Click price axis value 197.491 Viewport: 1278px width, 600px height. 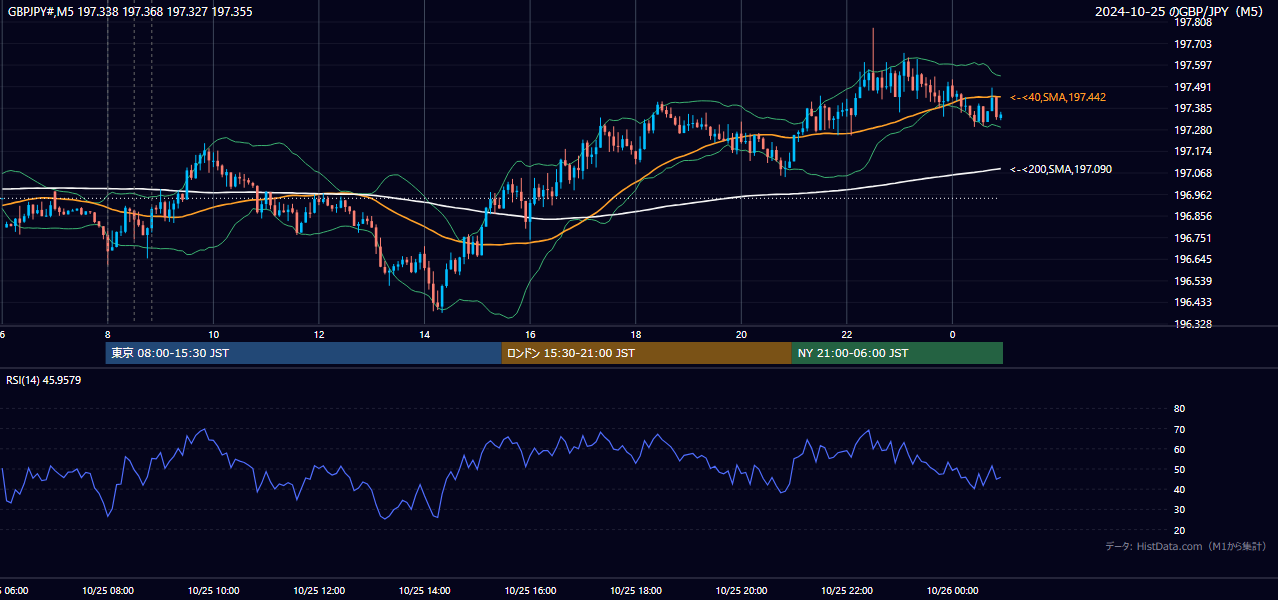point(1193,87)
